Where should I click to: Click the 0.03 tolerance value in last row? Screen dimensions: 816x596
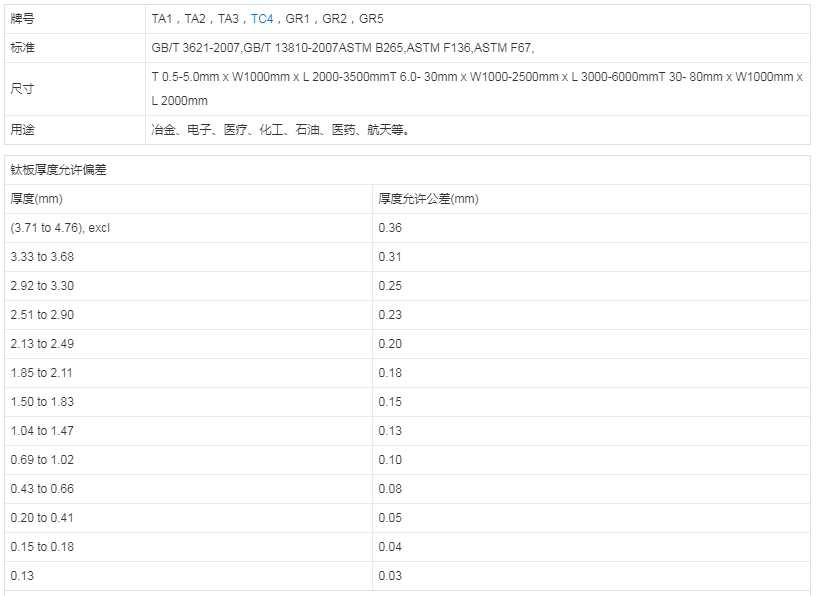(x=390, y=576)
